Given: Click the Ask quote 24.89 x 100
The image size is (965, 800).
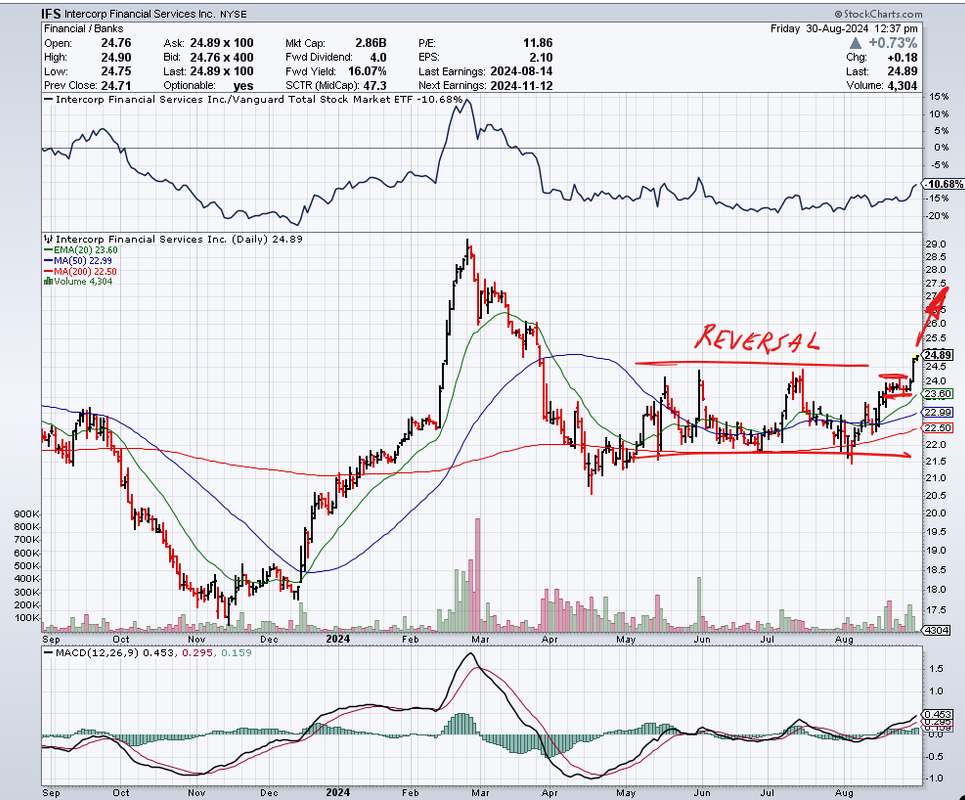Looking at the screenshot, I should (x=222, y=43).
